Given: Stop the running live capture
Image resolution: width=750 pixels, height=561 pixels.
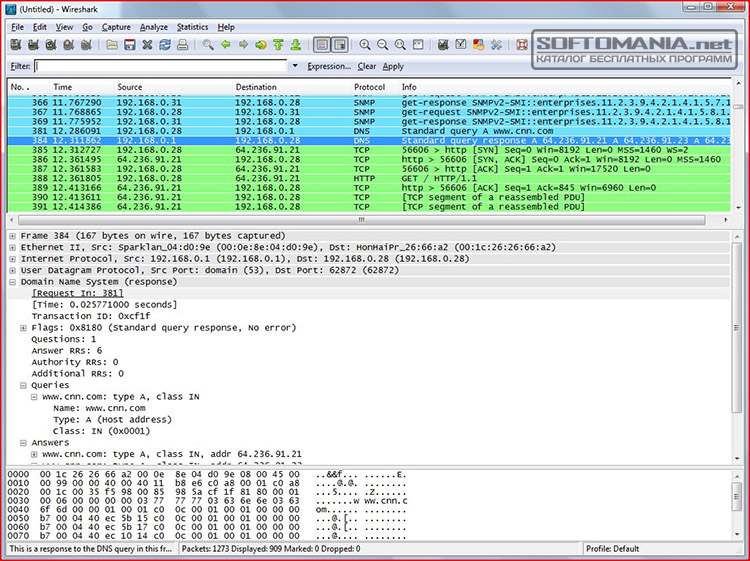Looking at the screenshot, I should click(69, 45).
